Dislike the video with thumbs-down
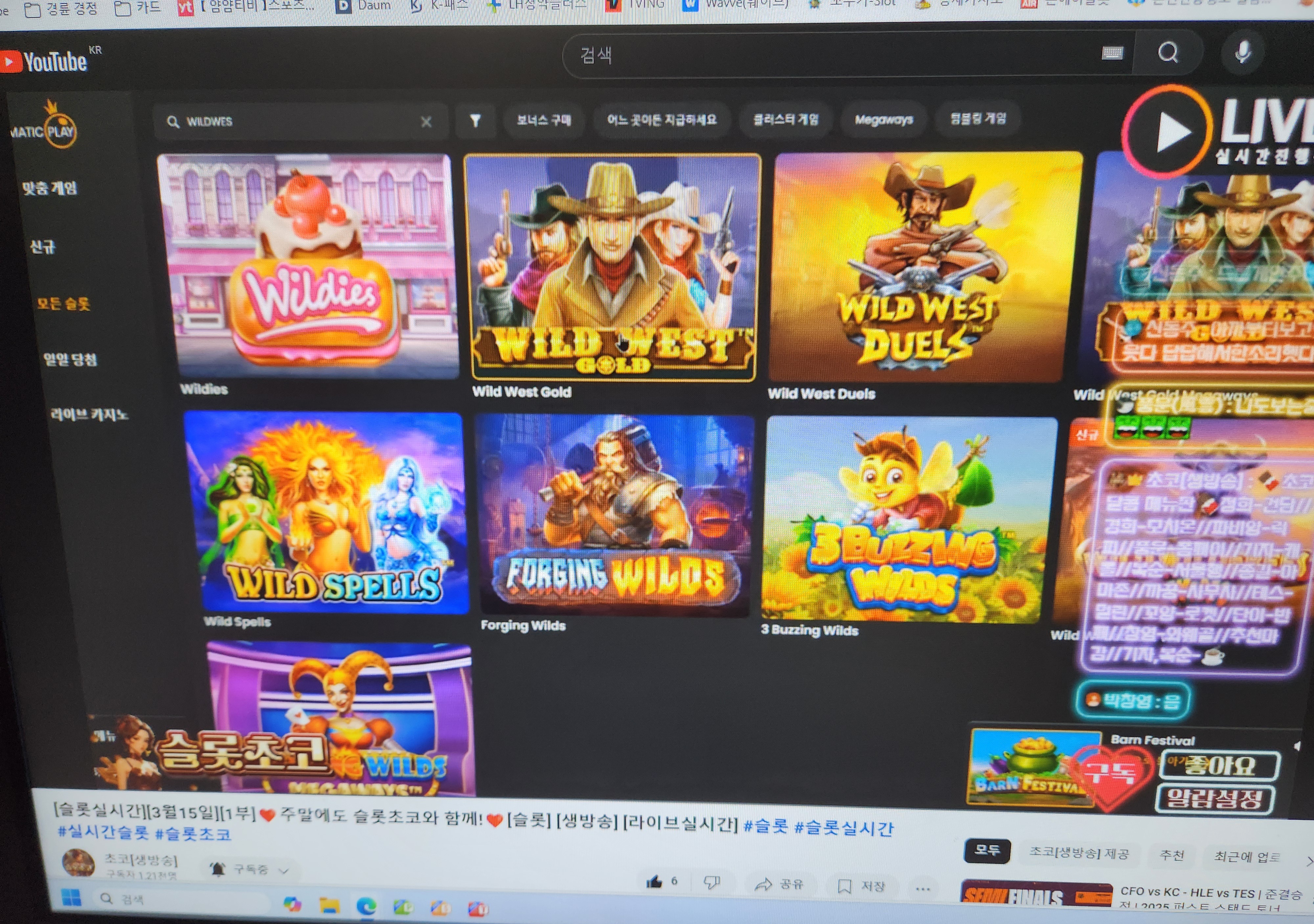 pyautogui.click(x=712, y=883)
